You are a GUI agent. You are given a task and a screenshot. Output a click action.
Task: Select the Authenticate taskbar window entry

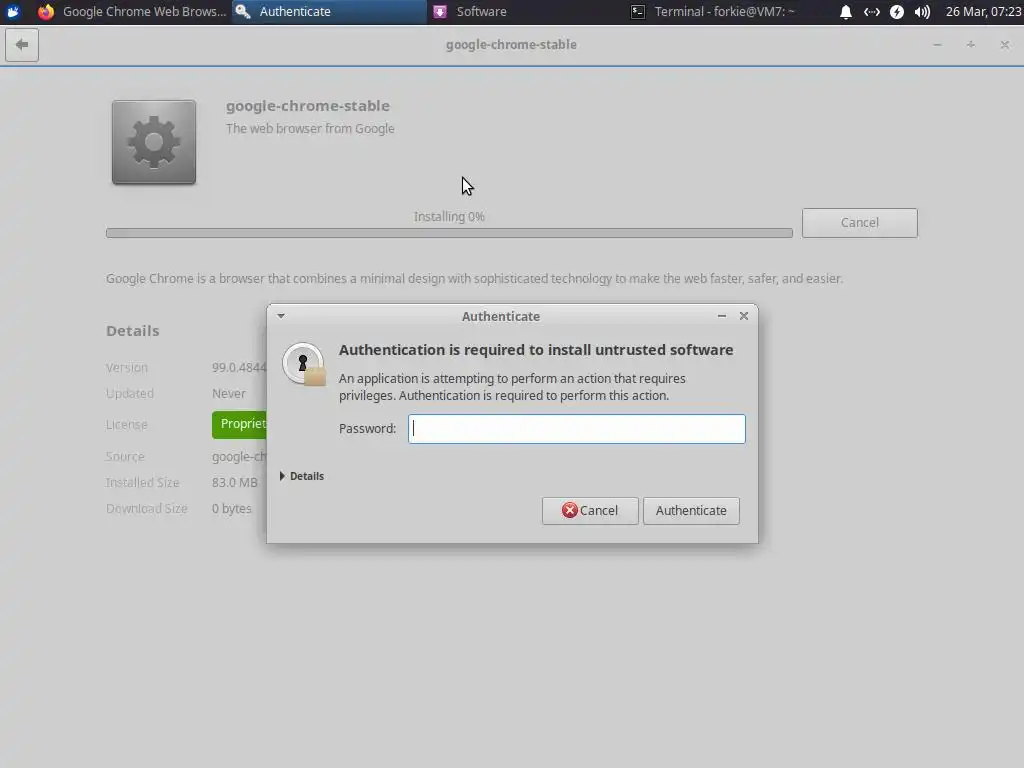[329, 12]
